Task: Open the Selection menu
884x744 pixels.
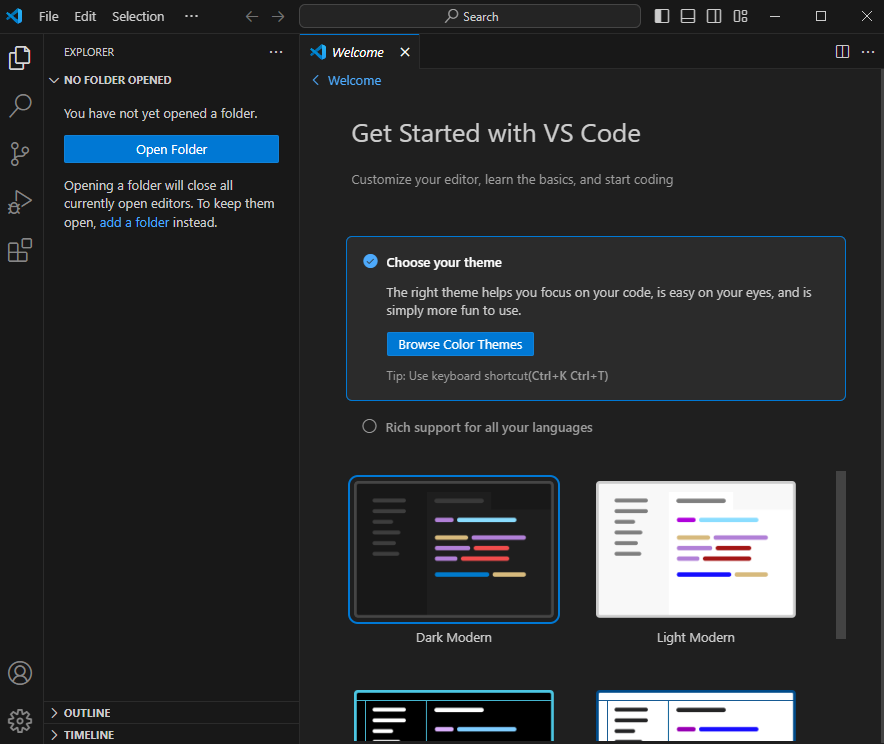Action: (138, 16)
